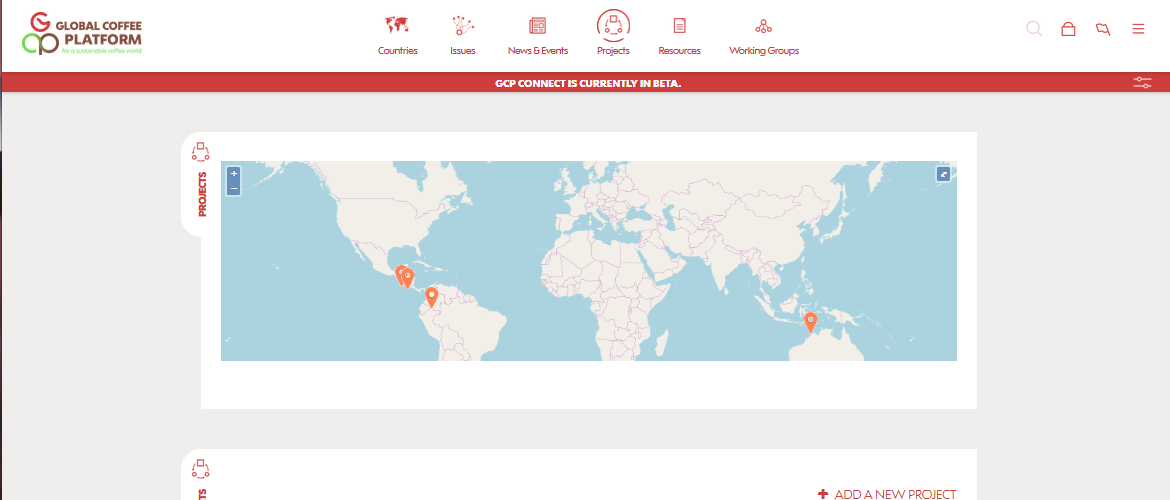This screenshot has width=1170, height=500.
Task: Go to Projects menu label
Action: click(613, 51)
